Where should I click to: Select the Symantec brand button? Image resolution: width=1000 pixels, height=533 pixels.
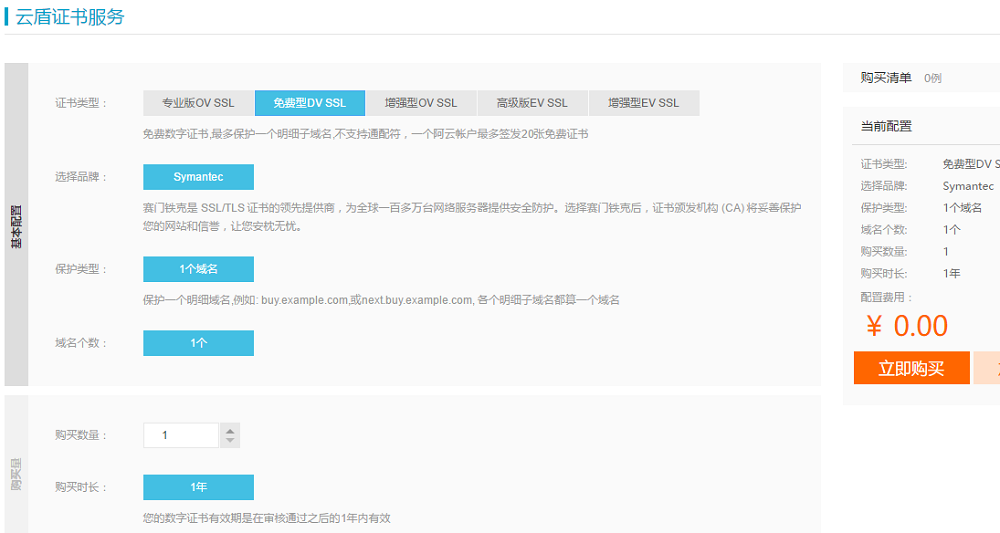pos(198,177)
